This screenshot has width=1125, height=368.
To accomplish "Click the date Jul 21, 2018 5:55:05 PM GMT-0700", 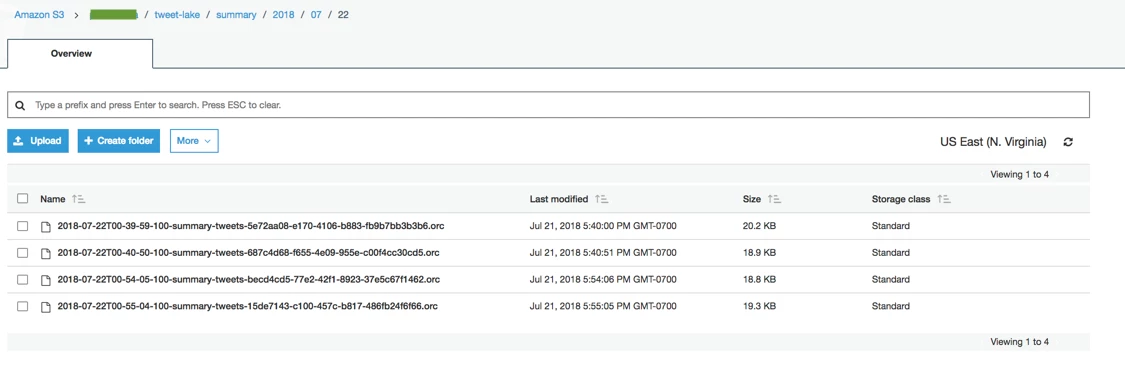I will (x=603, y=306).
